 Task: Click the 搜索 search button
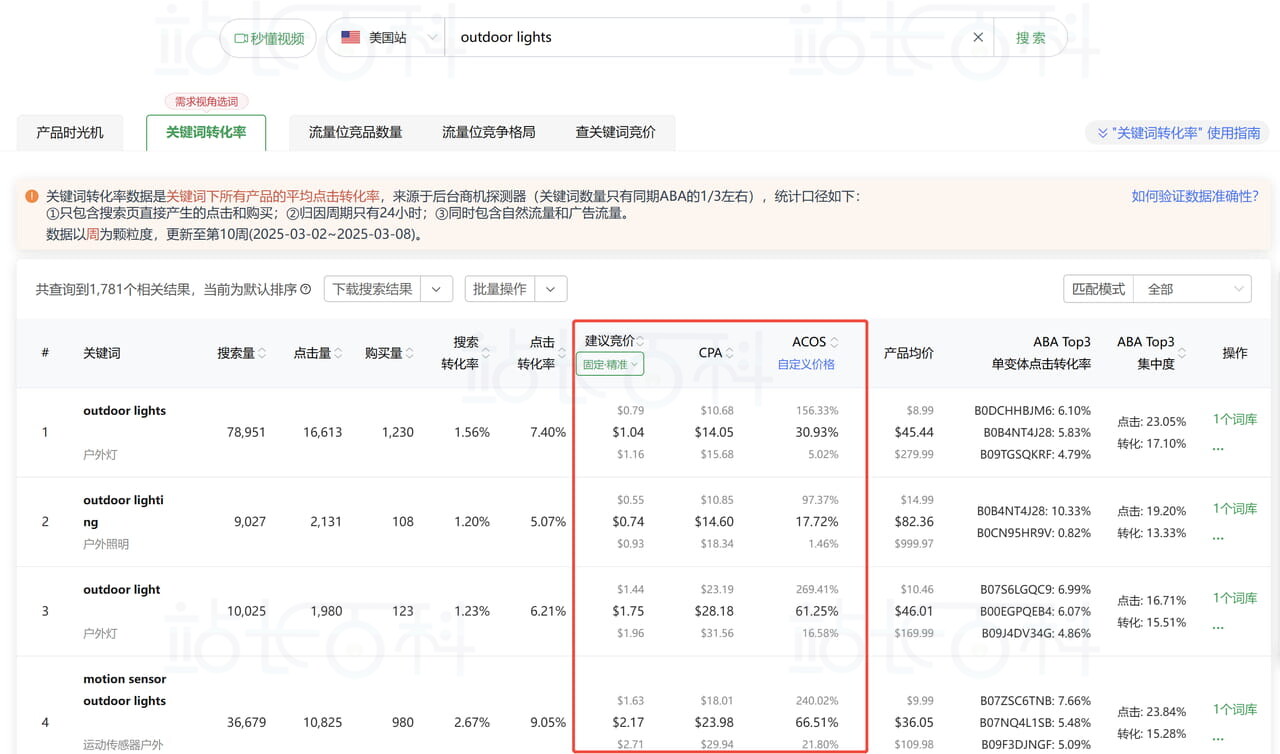click(1030, 38)
